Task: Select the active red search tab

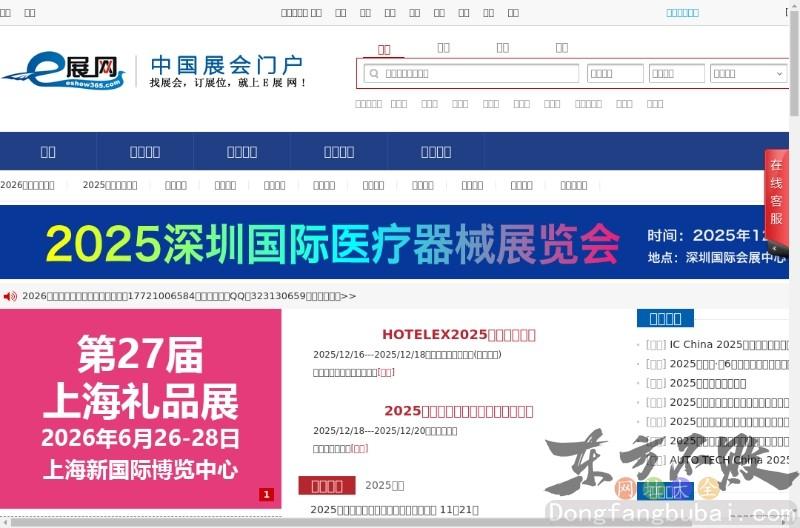Action: pyautogui.click(x=384, y=49)
